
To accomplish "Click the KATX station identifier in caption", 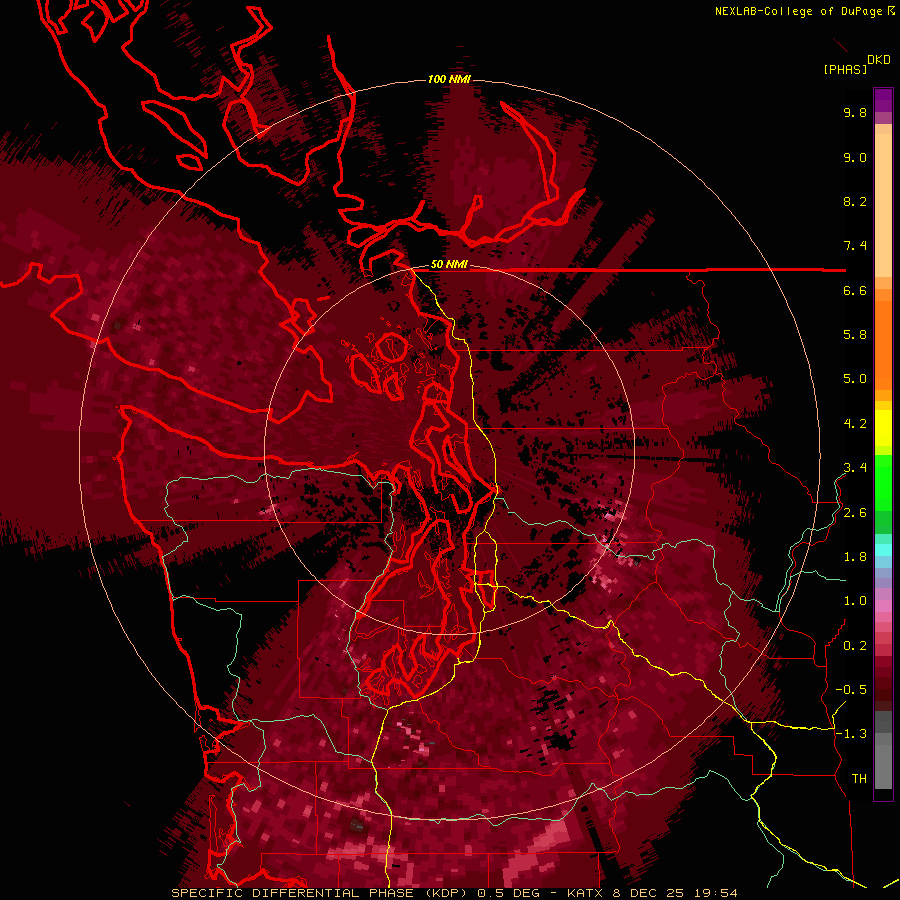I will pyautogui.click(x=587, y=893).
